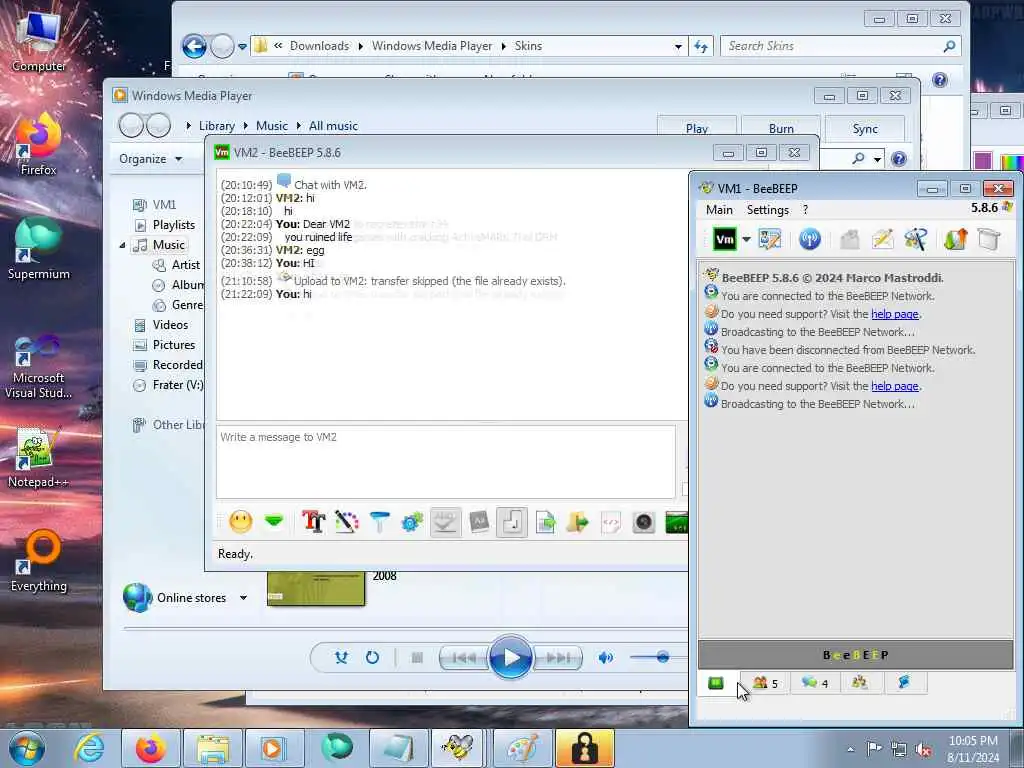The height and width of the screenshot is (768, 1024).
Task: Select Artist under Music
Action: [x=185, y=264]
